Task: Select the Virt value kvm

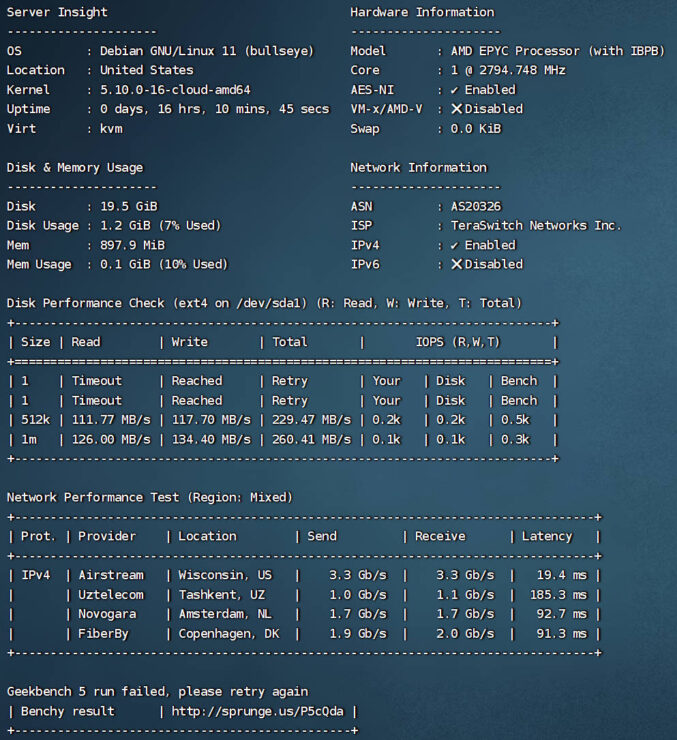Action: [111, 128]
